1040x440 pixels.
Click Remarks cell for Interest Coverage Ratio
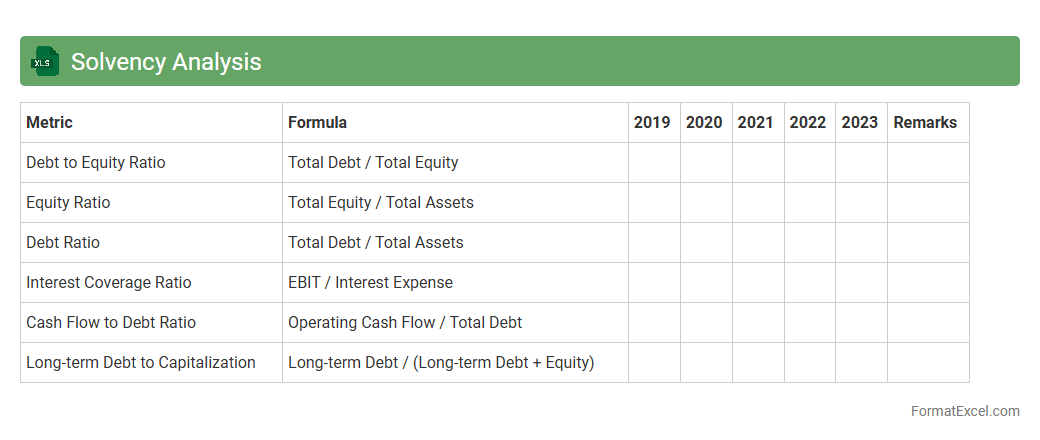coord(928,283)
